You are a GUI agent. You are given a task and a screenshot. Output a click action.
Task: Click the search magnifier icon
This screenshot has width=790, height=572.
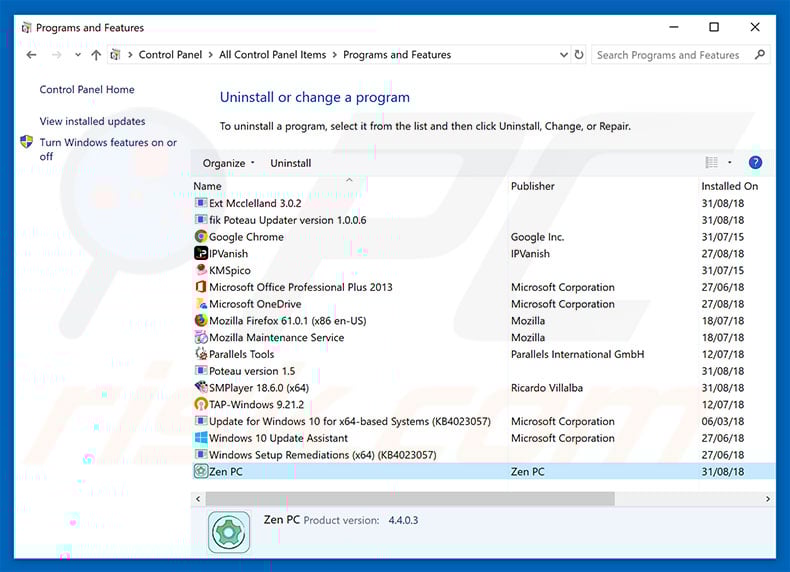tap(759, 54)
